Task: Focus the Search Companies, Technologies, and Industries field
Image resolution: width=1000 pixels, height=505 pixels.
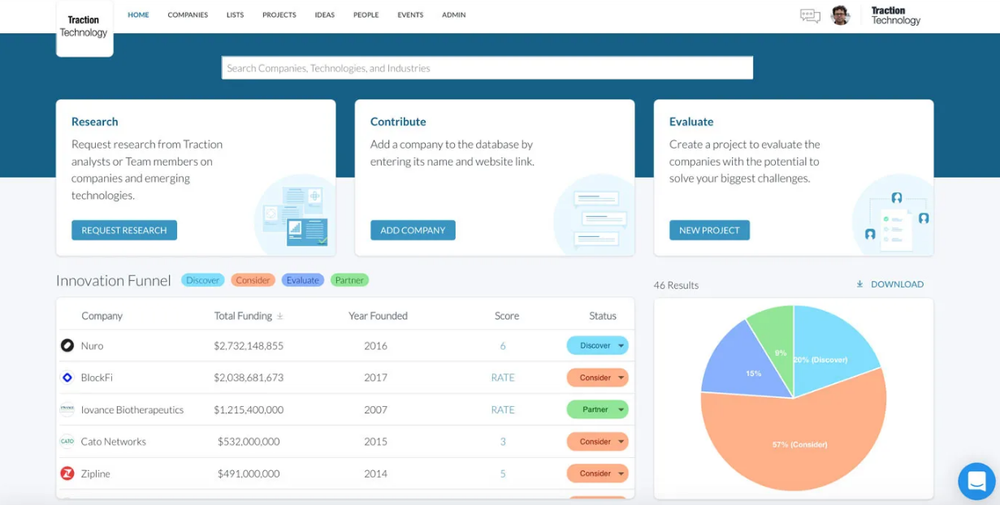Action: coord(487,68)
